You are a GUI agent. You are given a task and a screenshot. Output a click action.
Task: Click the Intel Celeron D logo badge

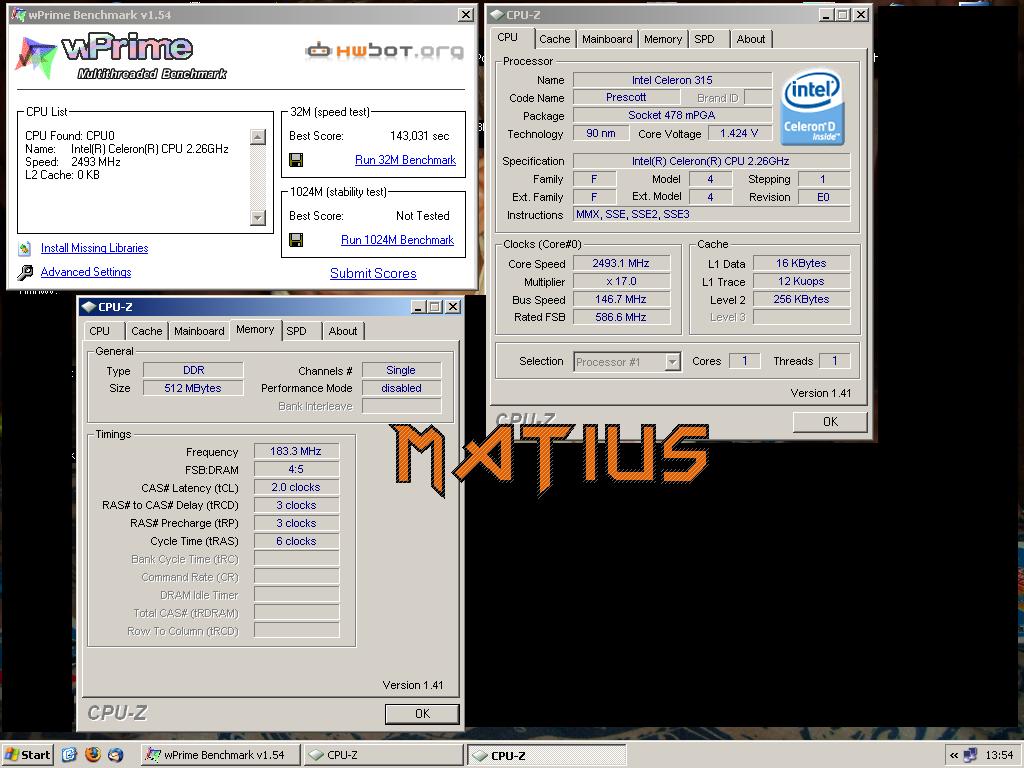click(812, 108)
